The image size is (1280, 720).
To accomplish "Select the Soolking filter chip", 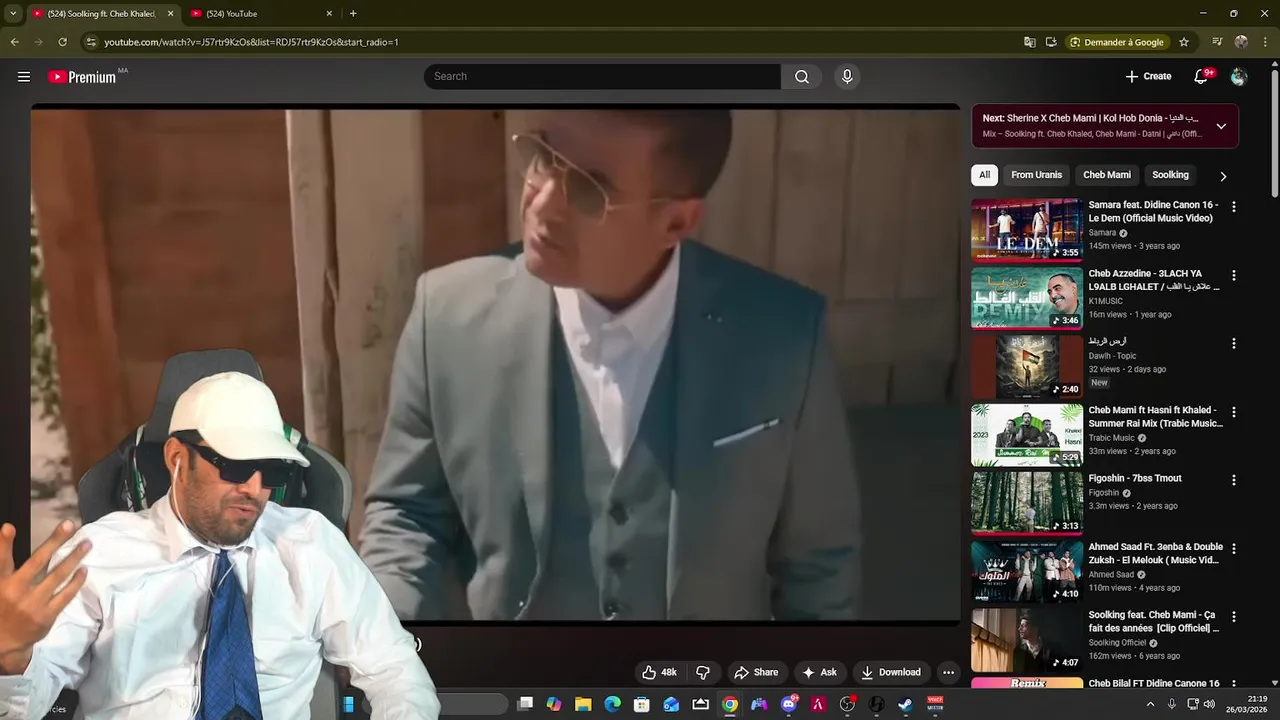I will pos(1170,175).
